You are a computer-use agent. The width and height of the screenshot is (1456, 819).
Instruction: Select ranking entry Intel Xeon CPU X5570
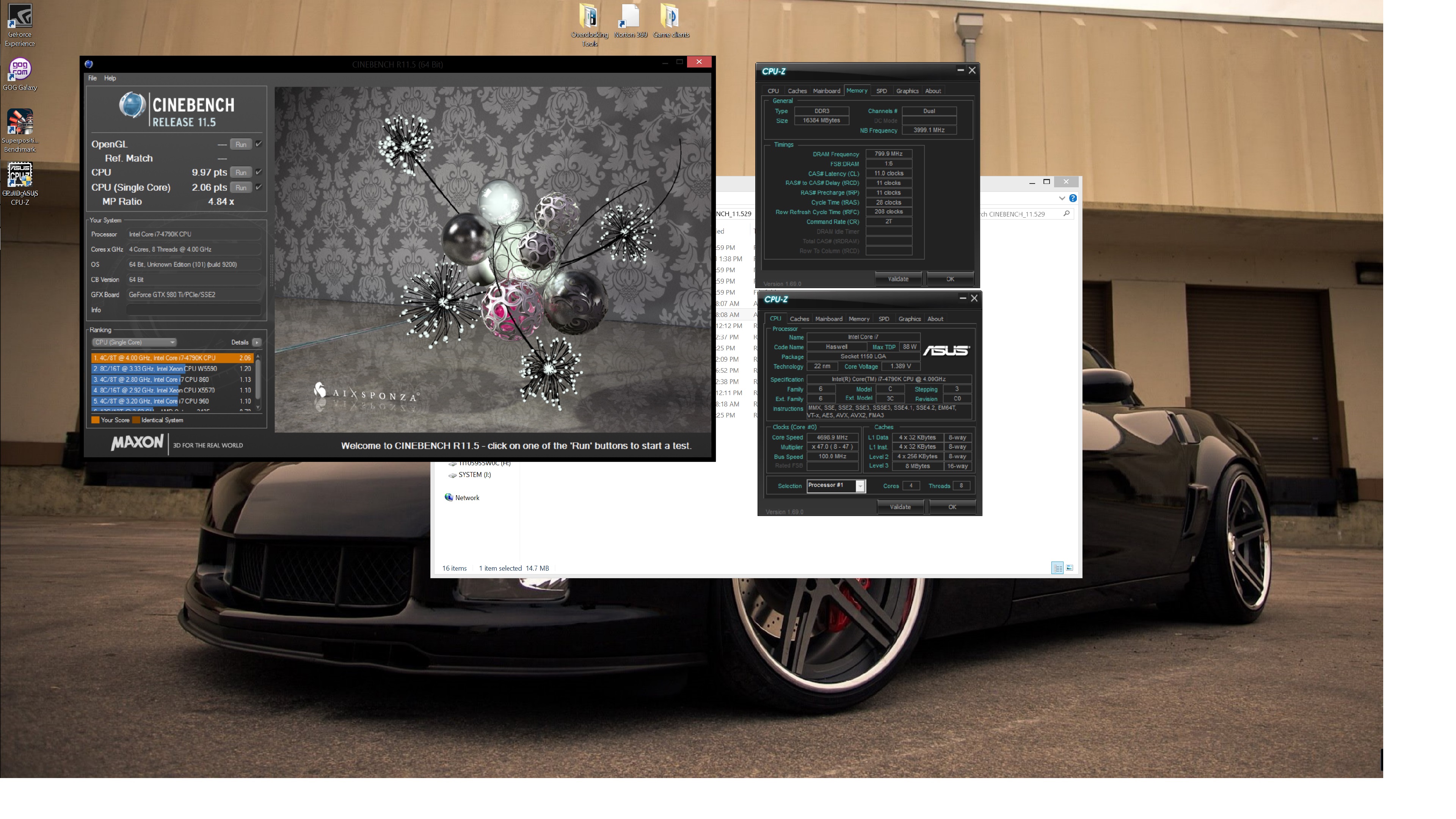coord(173,390)
